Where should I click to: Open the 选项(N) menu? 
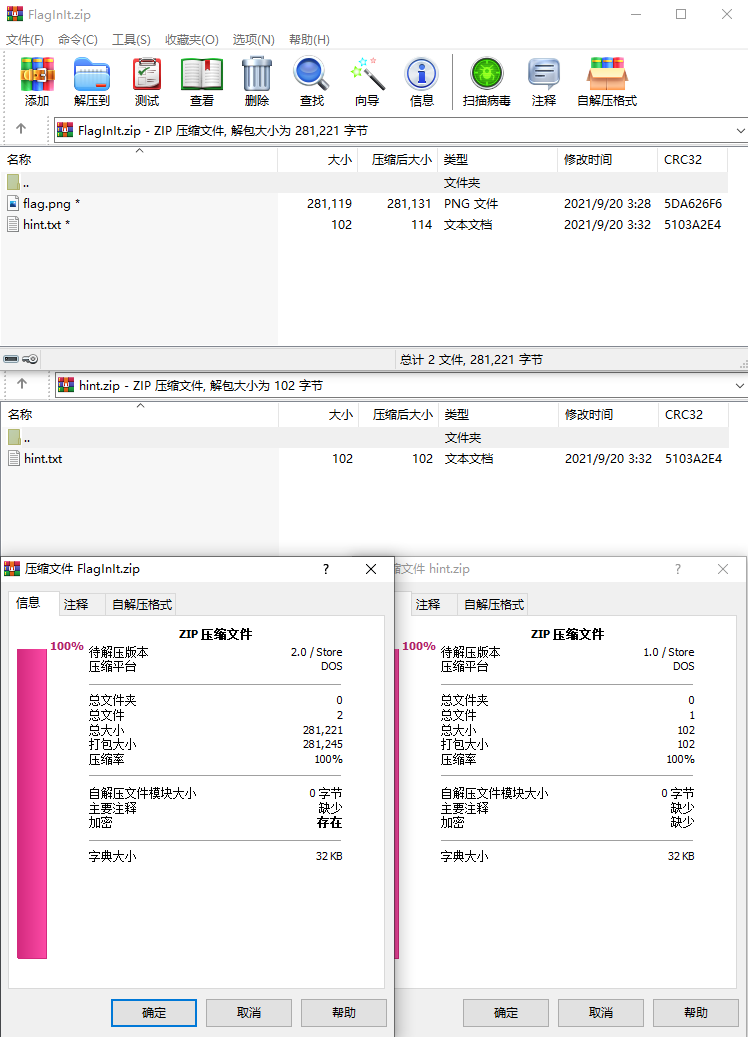(253, 39)
